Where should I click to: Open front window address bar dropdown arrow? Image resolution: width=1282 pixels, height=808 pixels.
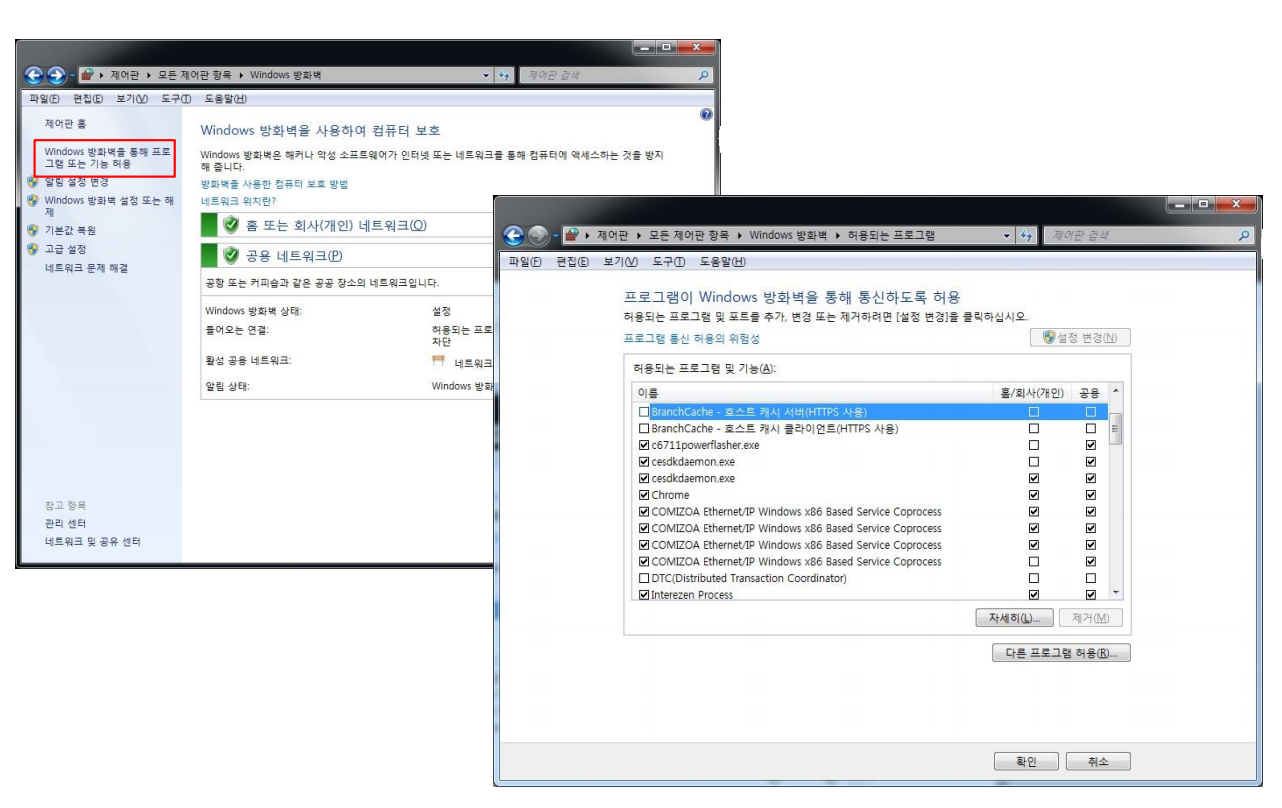[1007, 236]
